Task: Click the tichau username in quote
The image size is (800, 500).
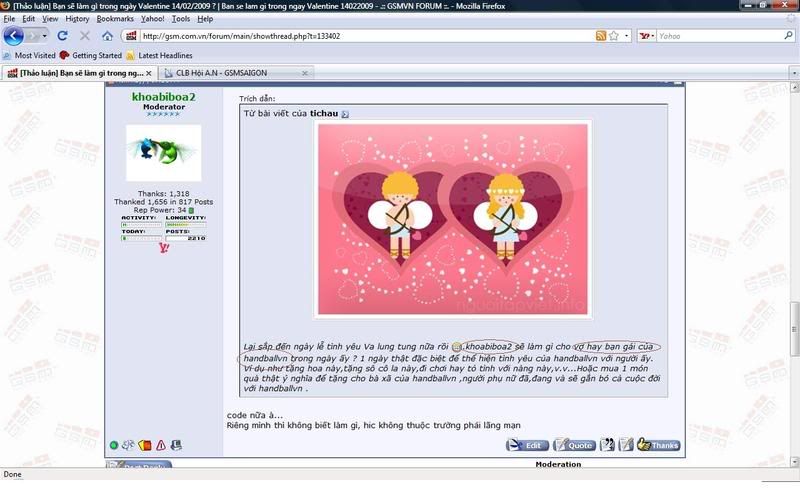Action: (x=324, y=113)
